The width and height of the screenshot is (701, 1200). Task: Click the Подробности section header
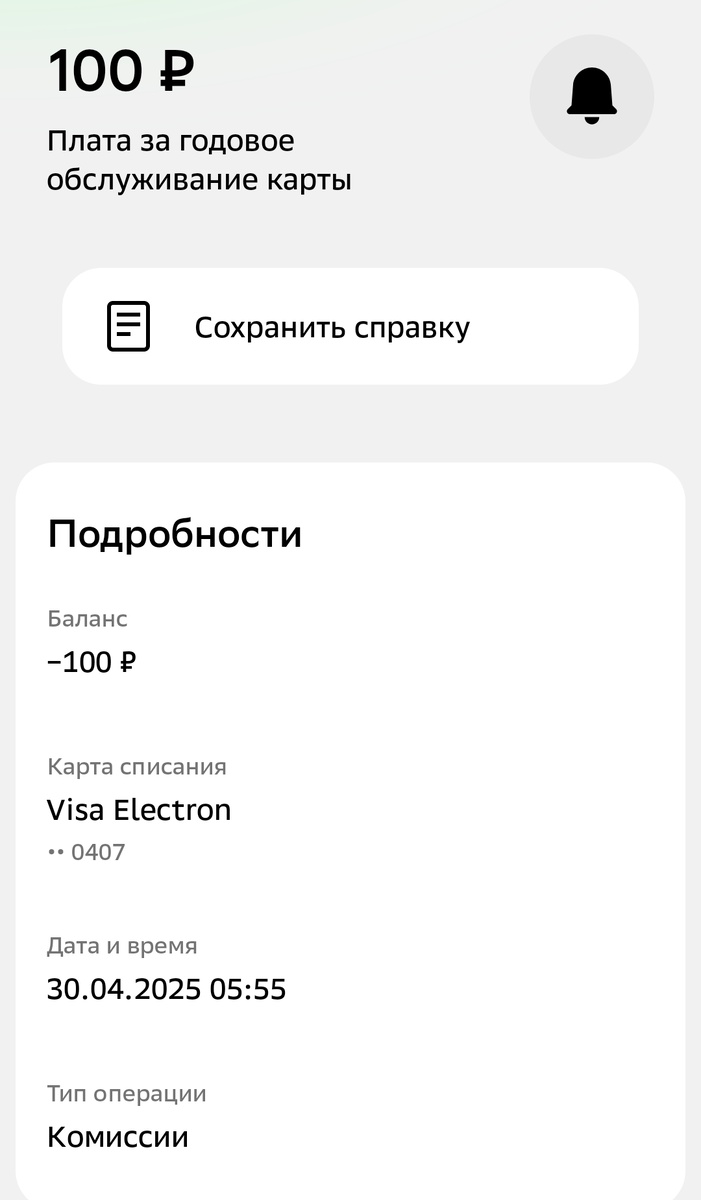pos(175,533)
